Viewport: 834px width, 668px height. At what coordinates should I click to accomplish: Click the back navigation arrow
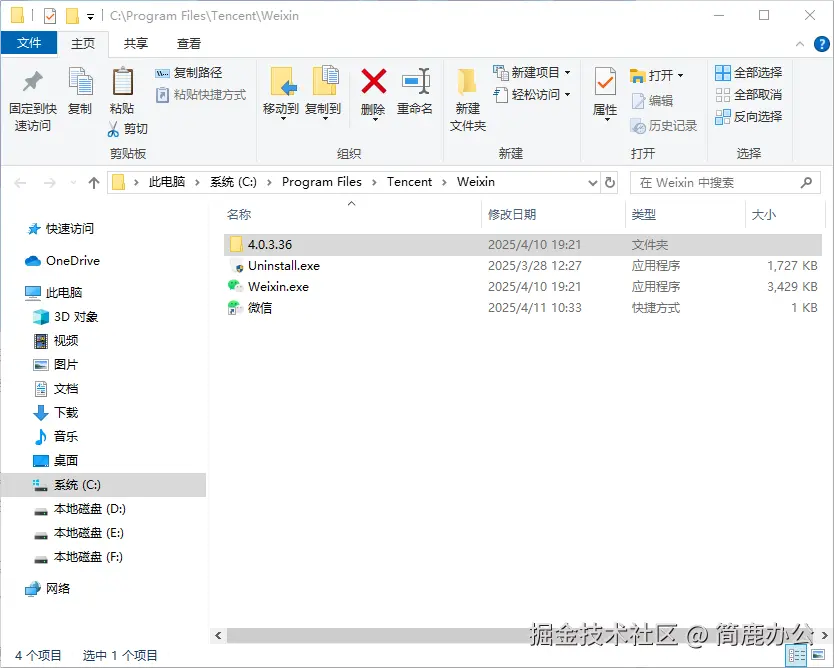coord(20,183)
